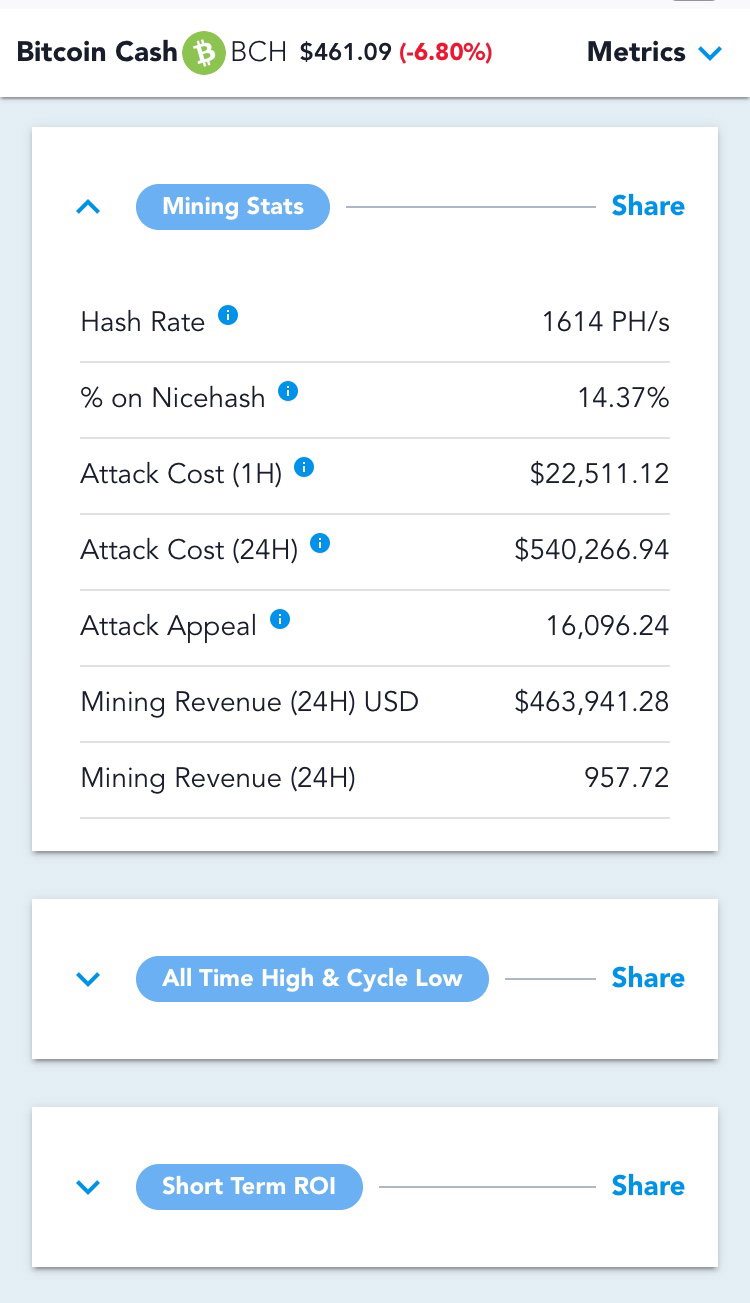The height and width of the screenshot is (1303, 750).
Task: Click the $461.09 price in header
Action: pos(346,52)
